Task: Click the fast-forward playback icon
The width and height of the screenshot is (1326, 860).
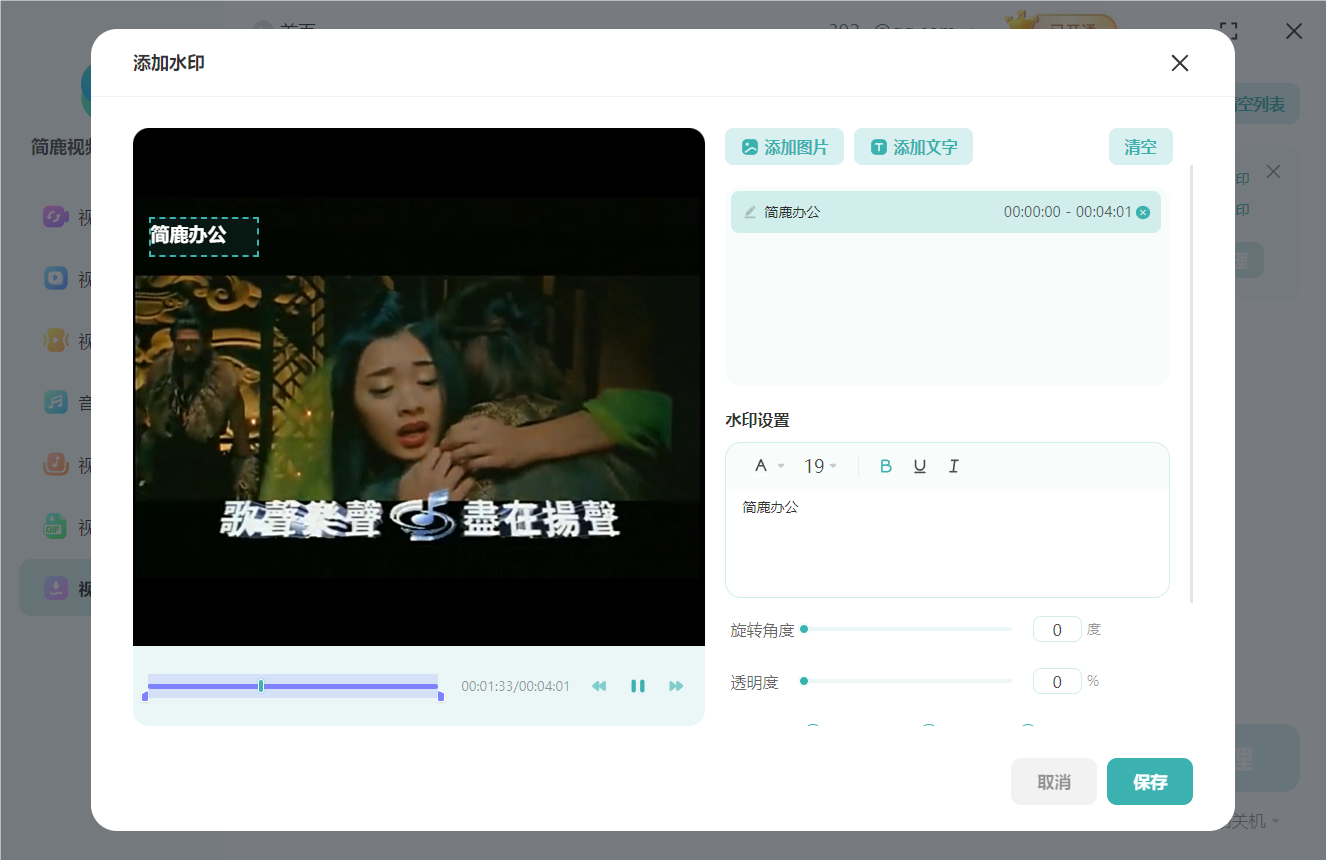Action: click(676, 686)
